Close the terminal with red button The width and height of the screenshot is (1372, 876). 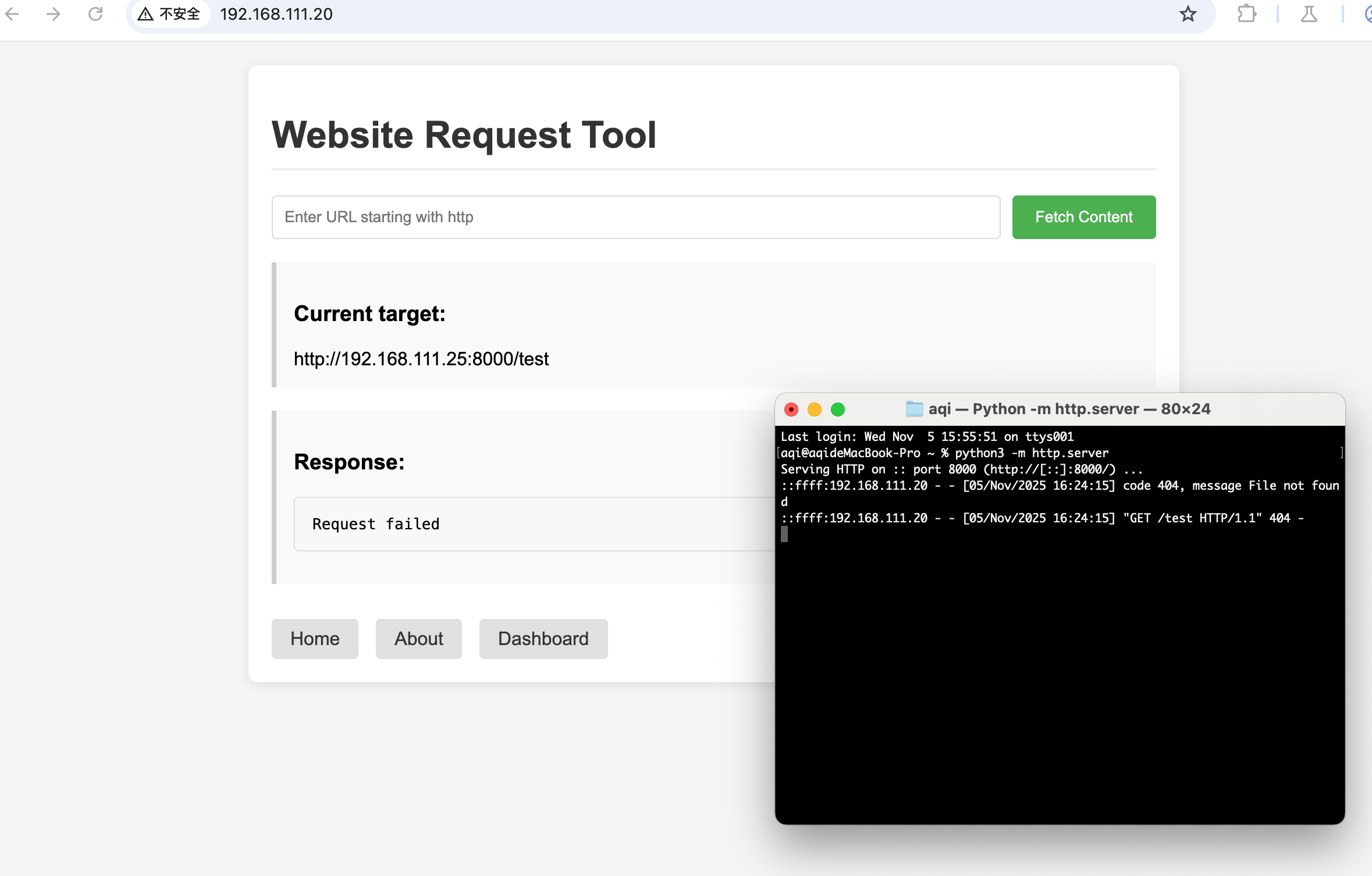coord(791,409)
